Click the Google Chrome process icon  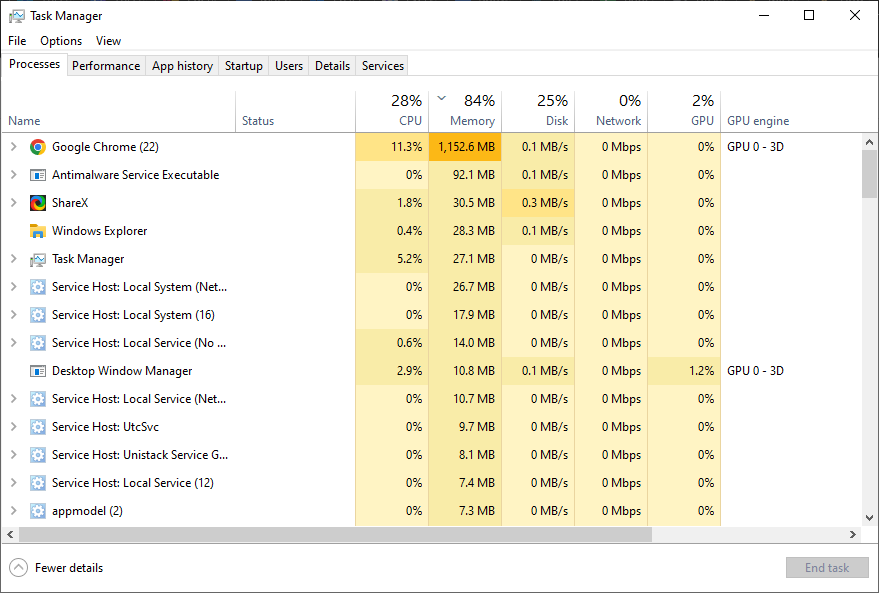tap(38, 147)
